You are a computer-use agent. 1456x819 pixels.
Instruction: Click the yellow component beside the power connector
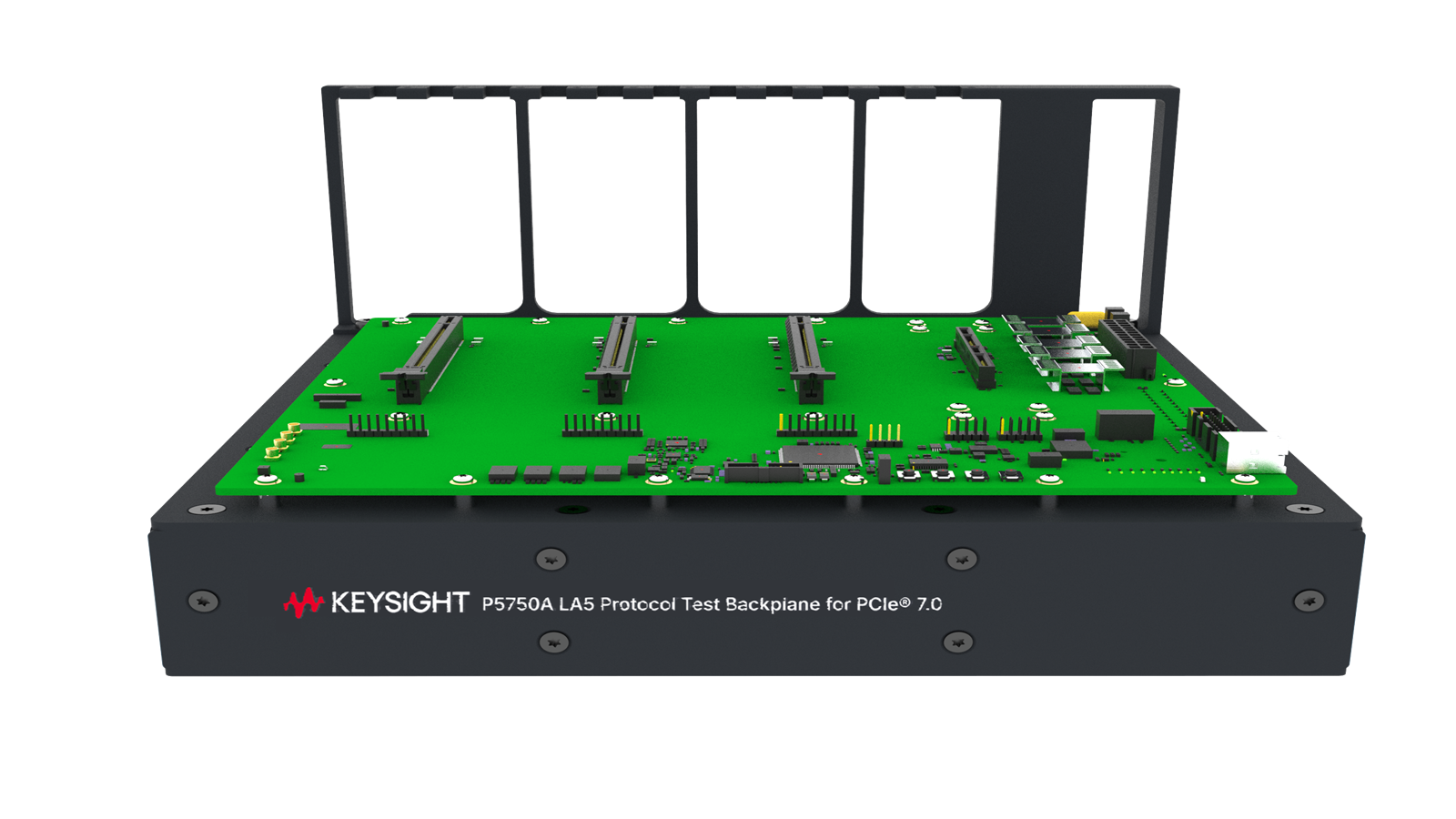(x=1086, y=318)
